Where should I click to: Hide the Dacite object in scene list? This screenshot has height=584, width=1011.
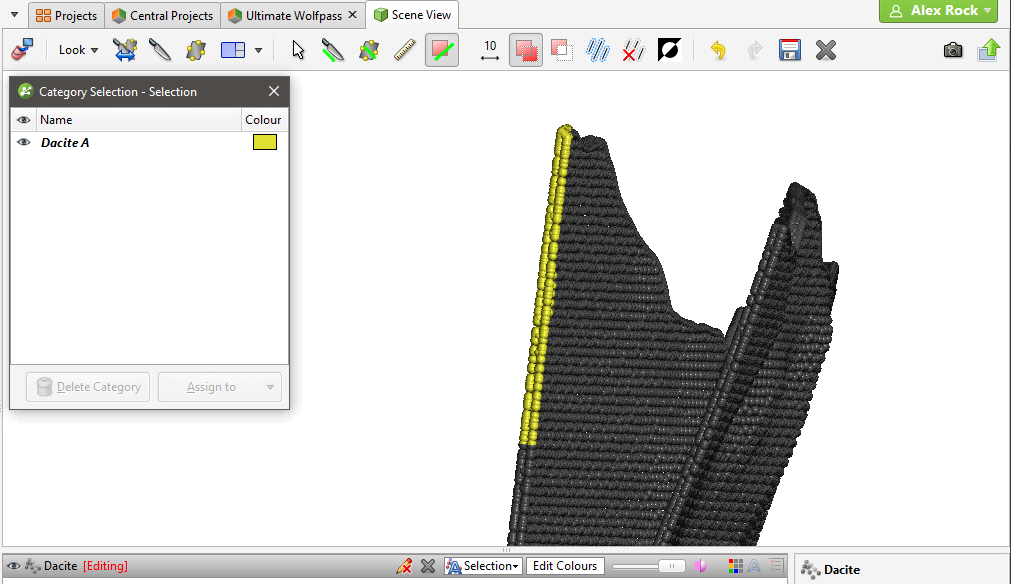[x=11, y=566]
